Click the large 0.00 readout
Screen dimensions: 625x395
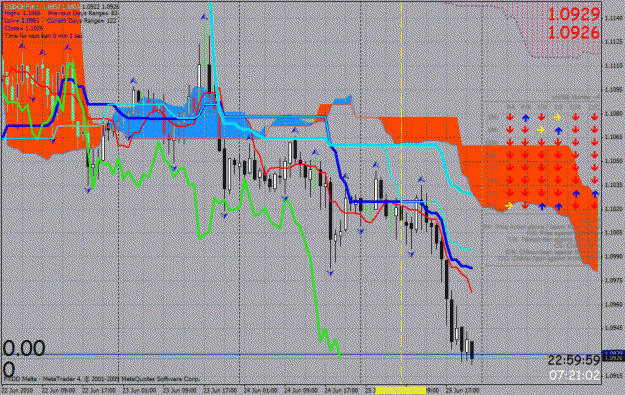coord(24,348)
